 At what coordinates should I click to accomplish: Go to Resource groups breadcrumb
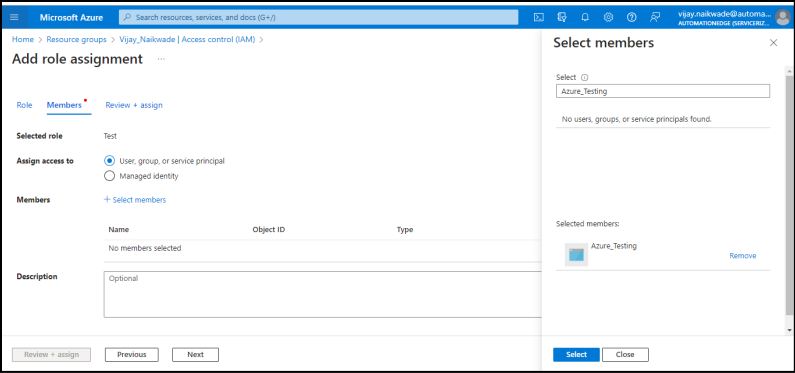click(x=77, y=39)
